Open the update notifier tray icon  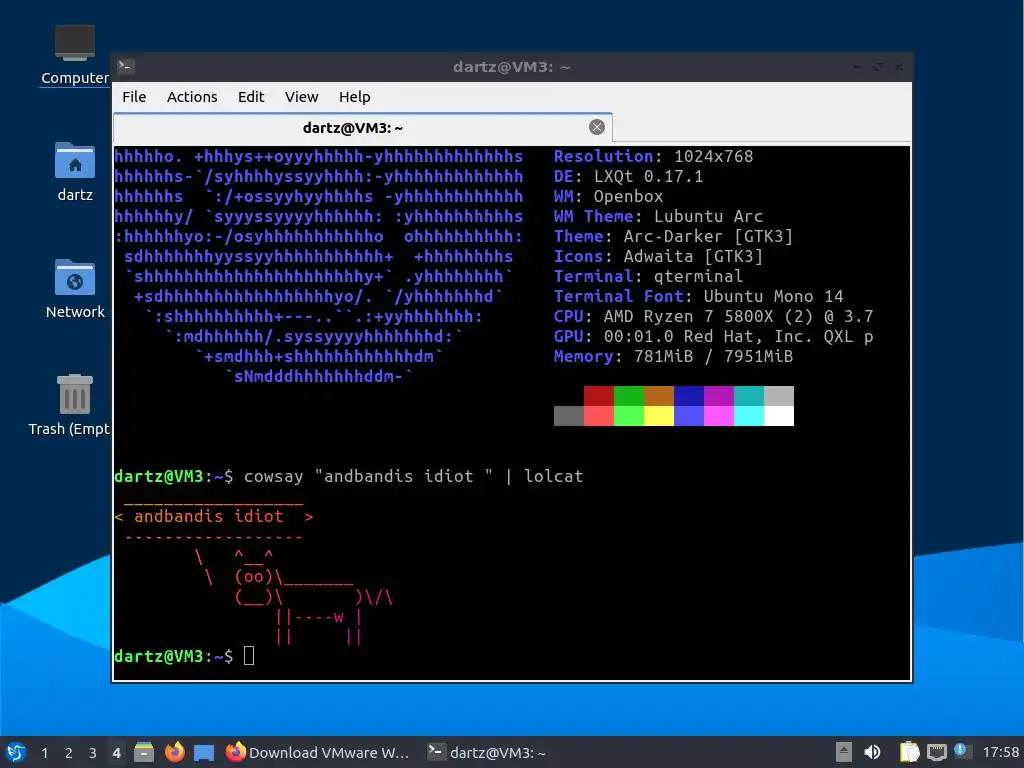962,751
